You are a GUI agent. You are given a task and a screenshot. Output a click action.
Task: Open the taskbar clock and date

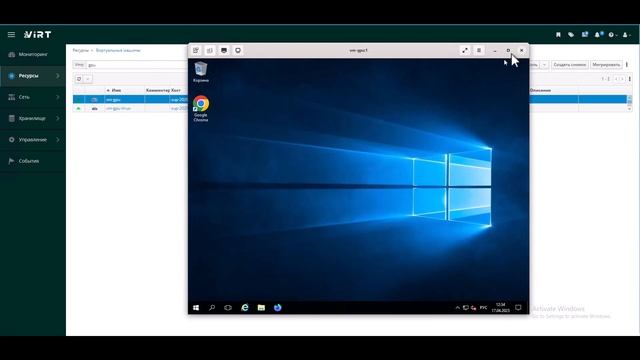(x=500, y=308)
